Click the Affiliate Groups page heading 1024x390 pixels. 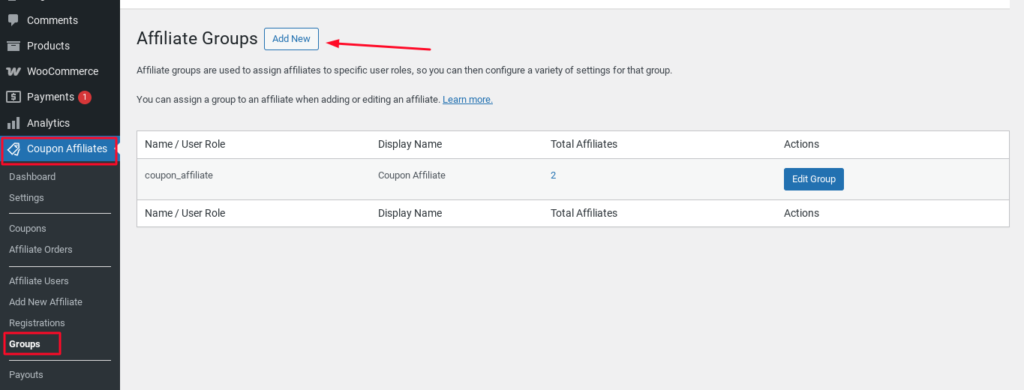point(197,39)
